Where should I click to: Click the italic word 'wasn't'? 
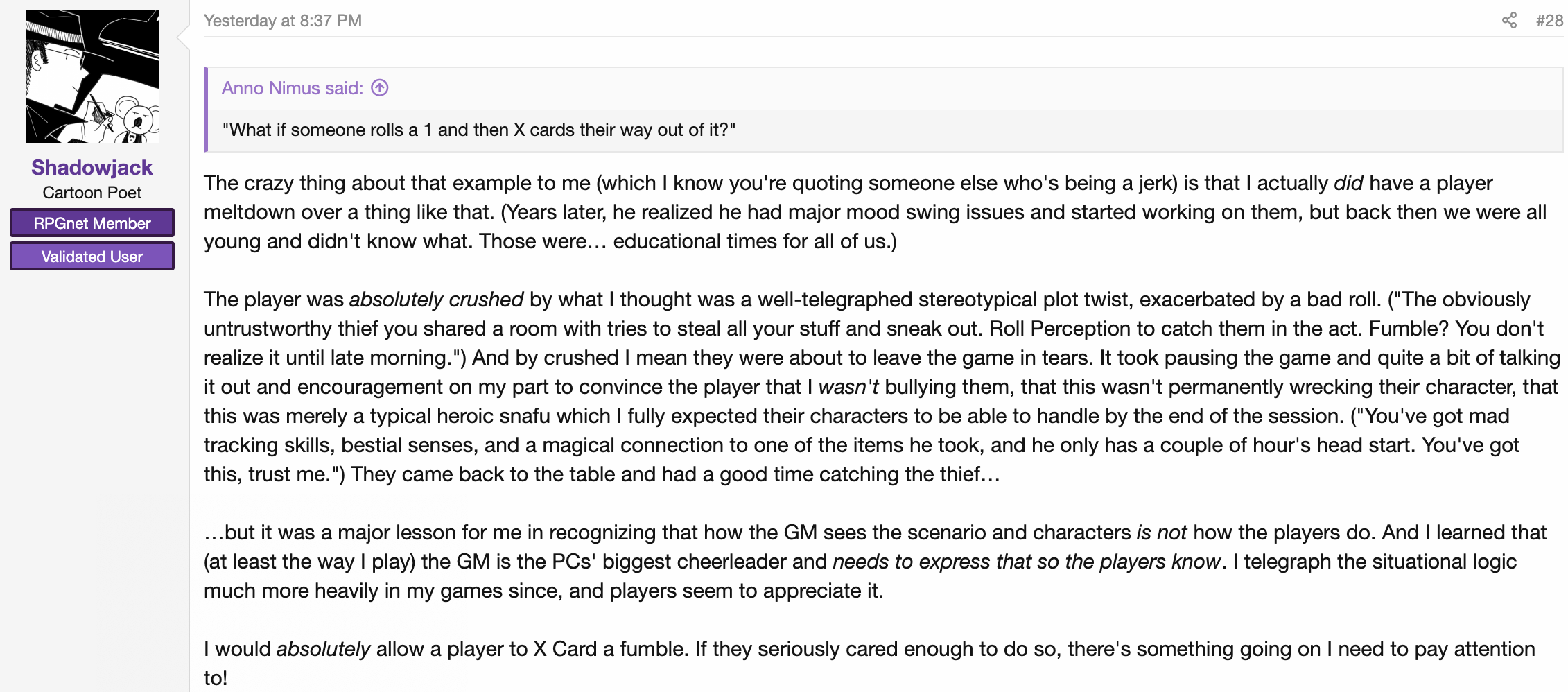point(848,387)
